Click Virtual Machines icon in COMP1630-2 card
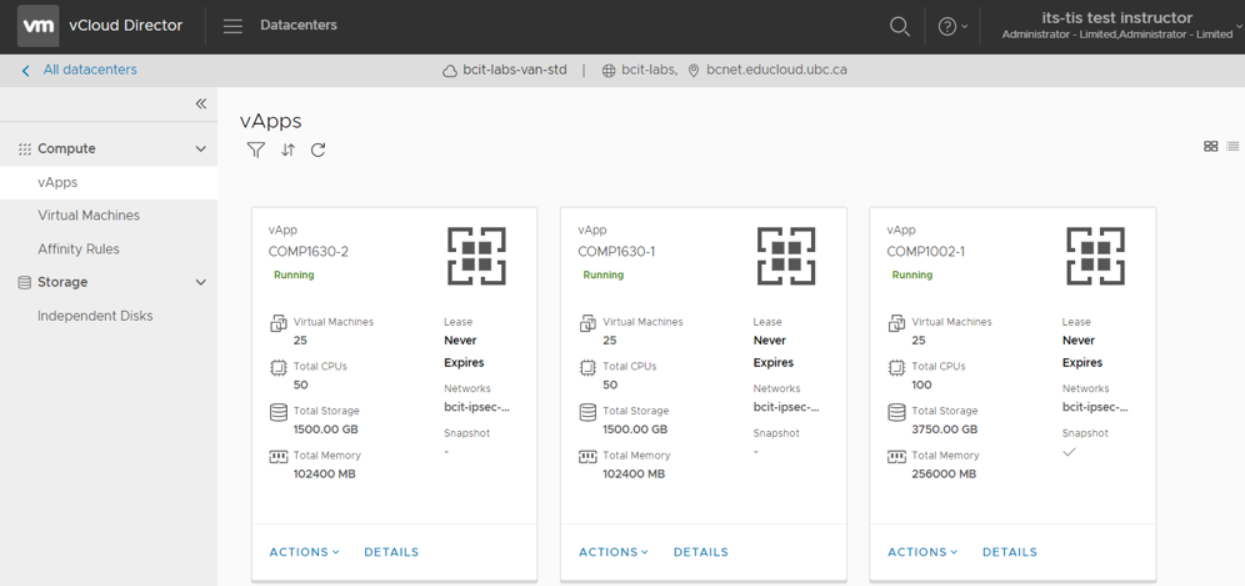The height and width of the screenshot is (586, 1245). tap(278, 324)
